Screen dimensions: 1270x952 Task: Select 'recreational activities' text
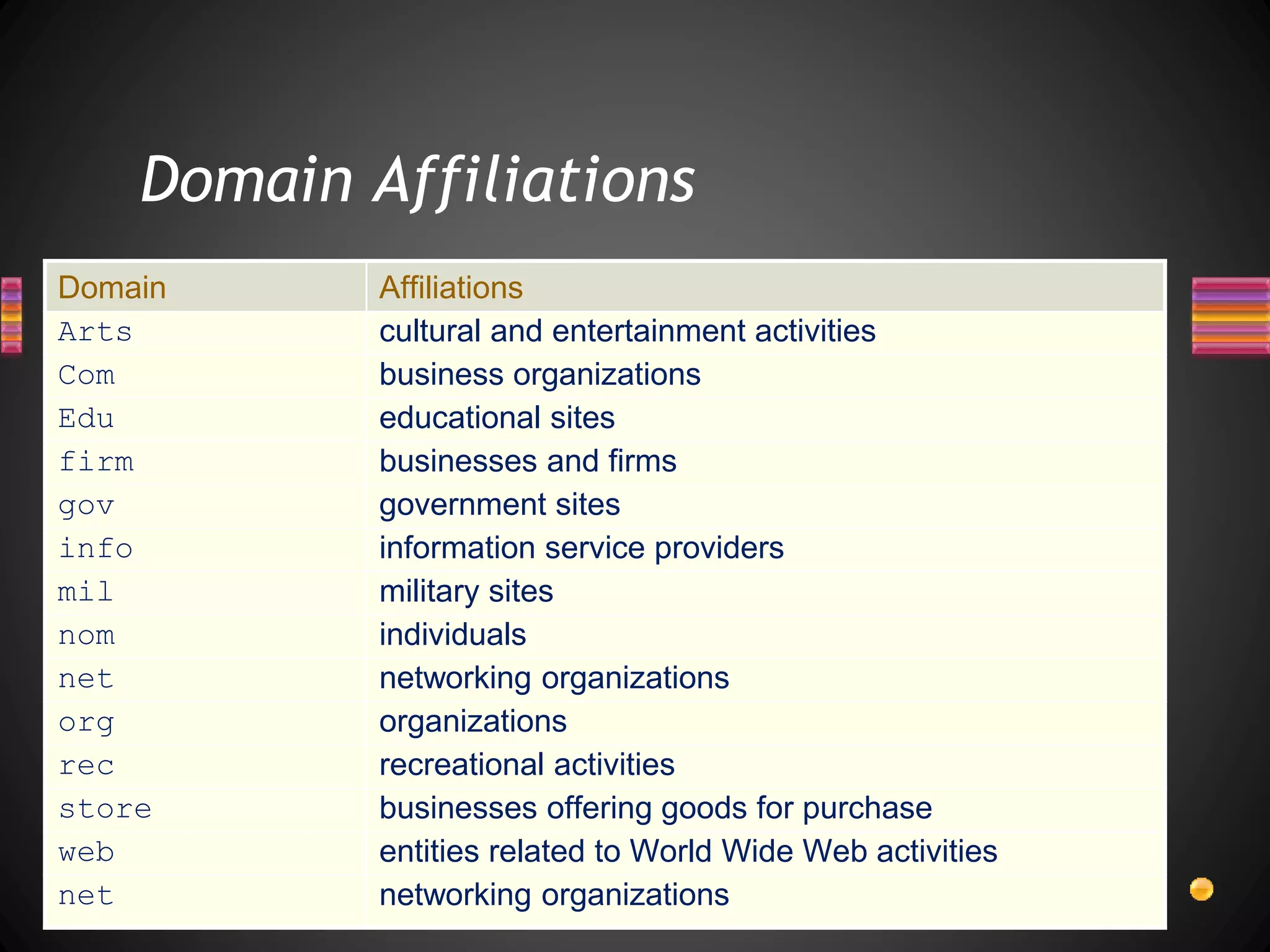(x=526, y=765)
